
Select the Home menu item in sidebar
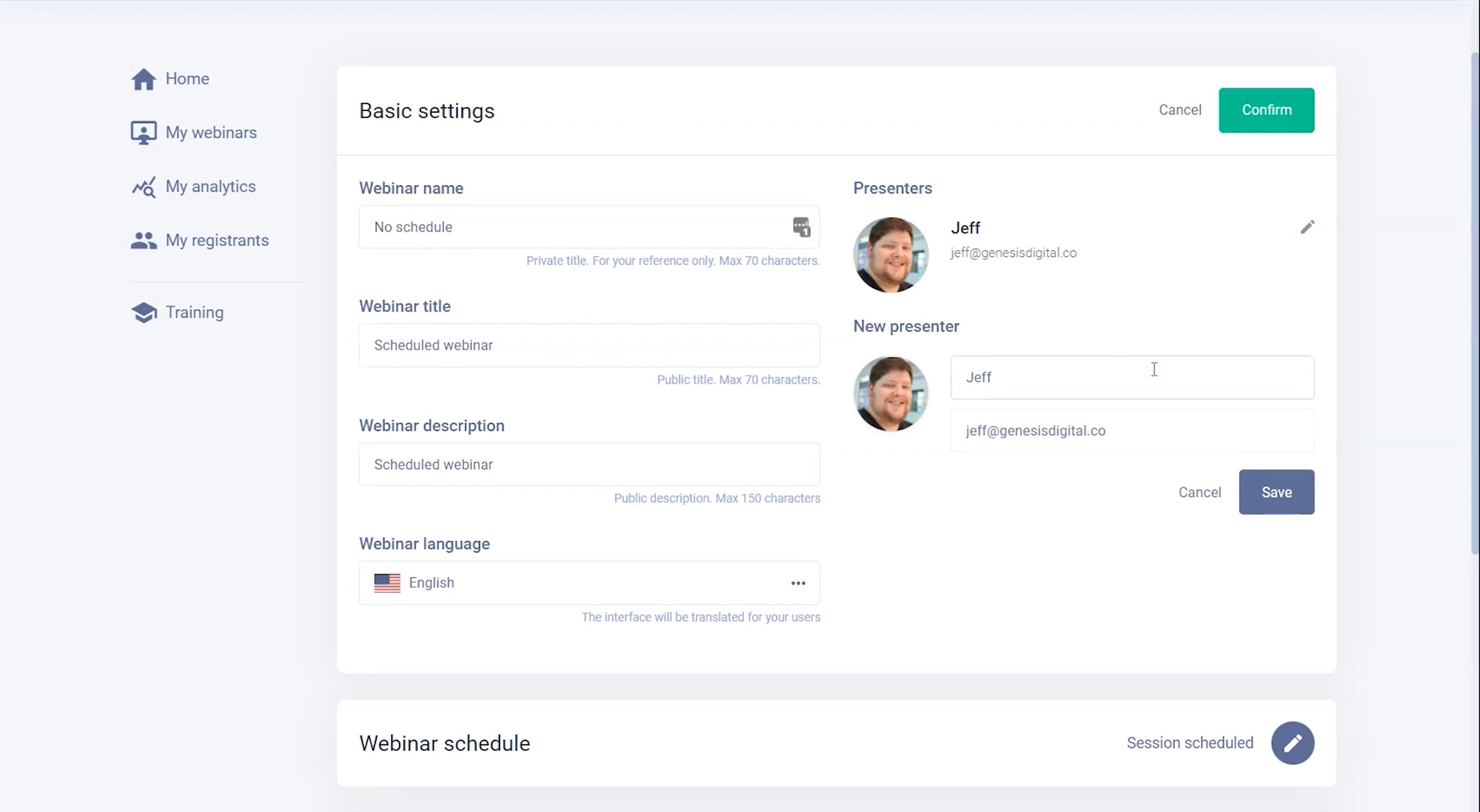coord(187,78)
